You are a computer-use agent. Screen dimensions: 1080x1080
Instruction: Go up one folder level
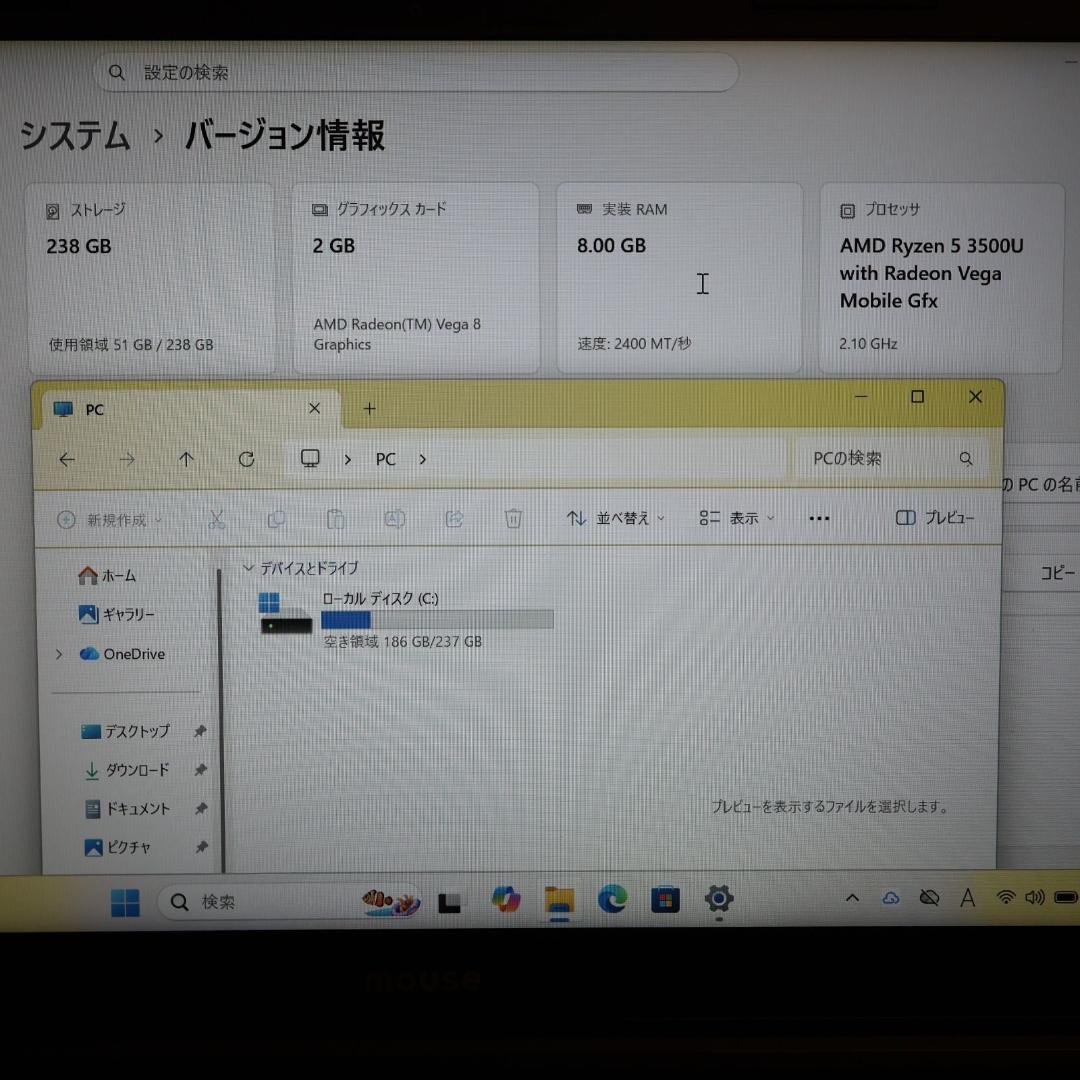coord(186,459)
